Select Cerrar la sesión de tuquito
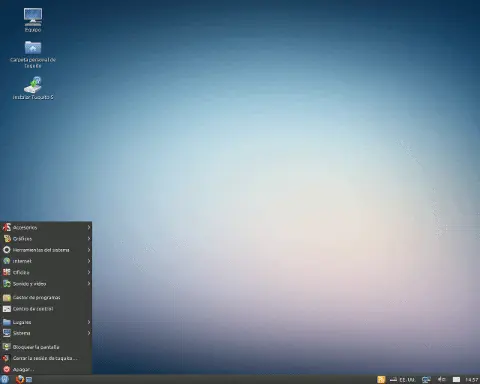Viewport: 480px width, 384px height. click(x=46, y=358)
